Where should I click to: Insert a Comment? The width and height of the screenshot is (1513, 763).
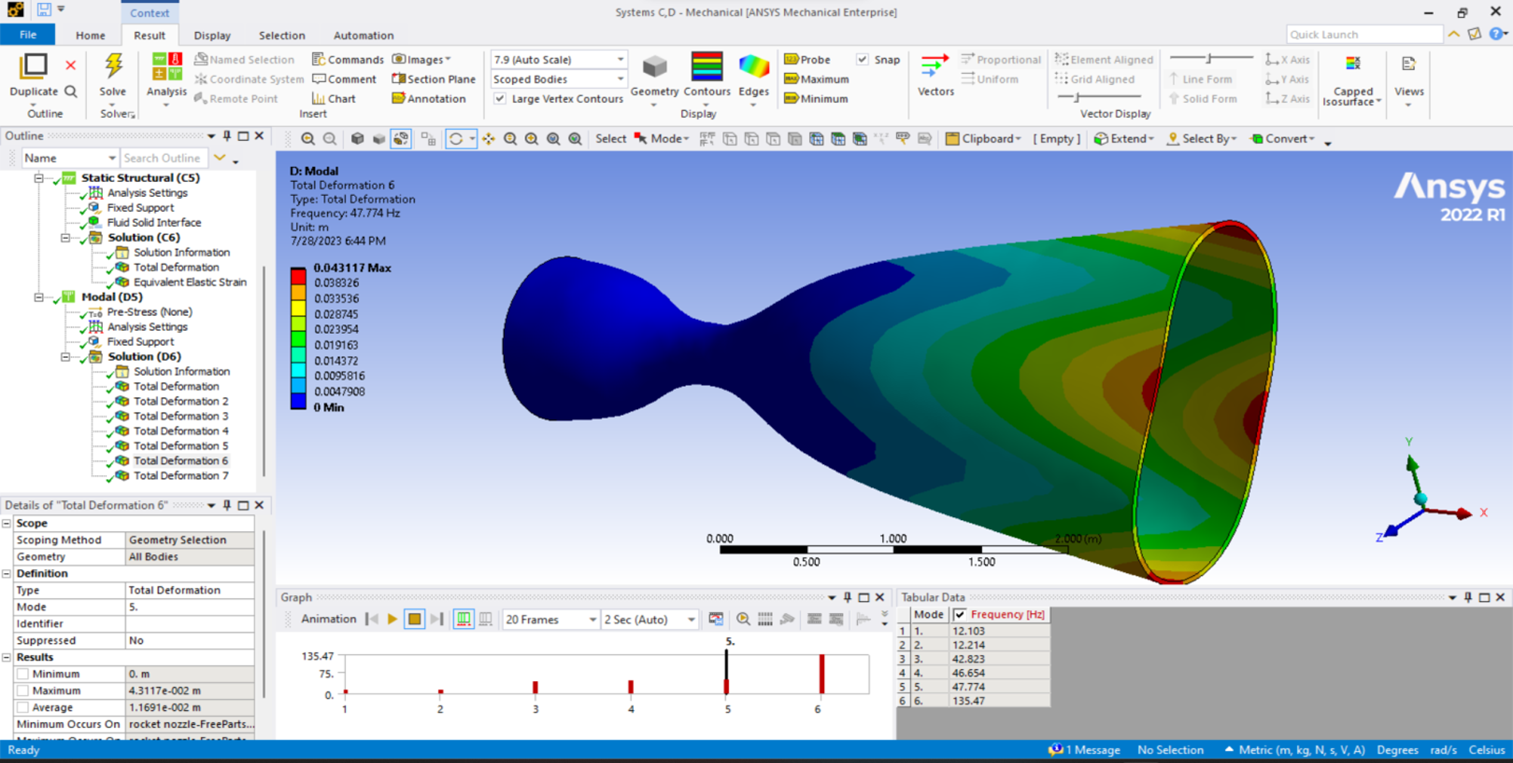(344, 79)
